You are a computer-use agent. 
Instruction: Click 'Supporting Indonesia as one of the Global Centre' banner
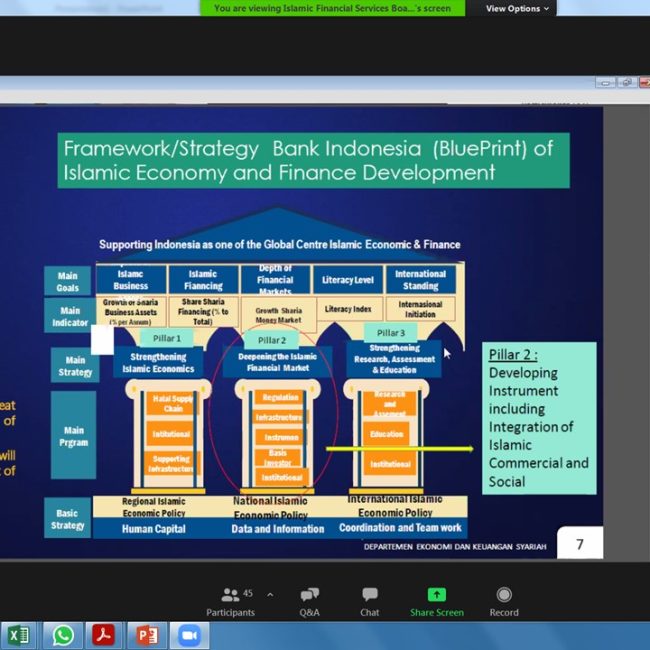point(280,245)
